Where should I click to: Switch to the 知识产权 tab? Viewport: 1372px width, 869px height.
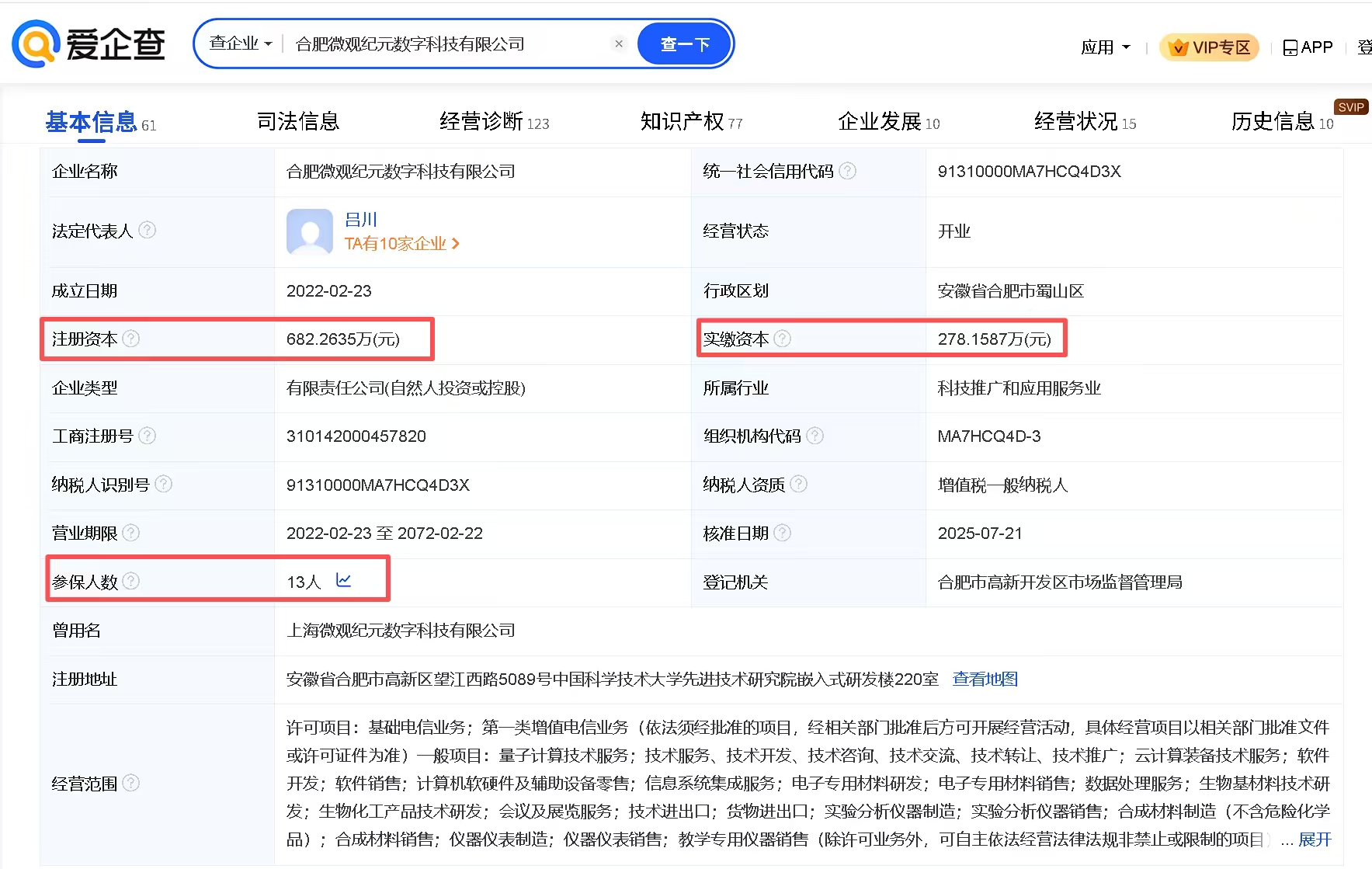(692, 121)
